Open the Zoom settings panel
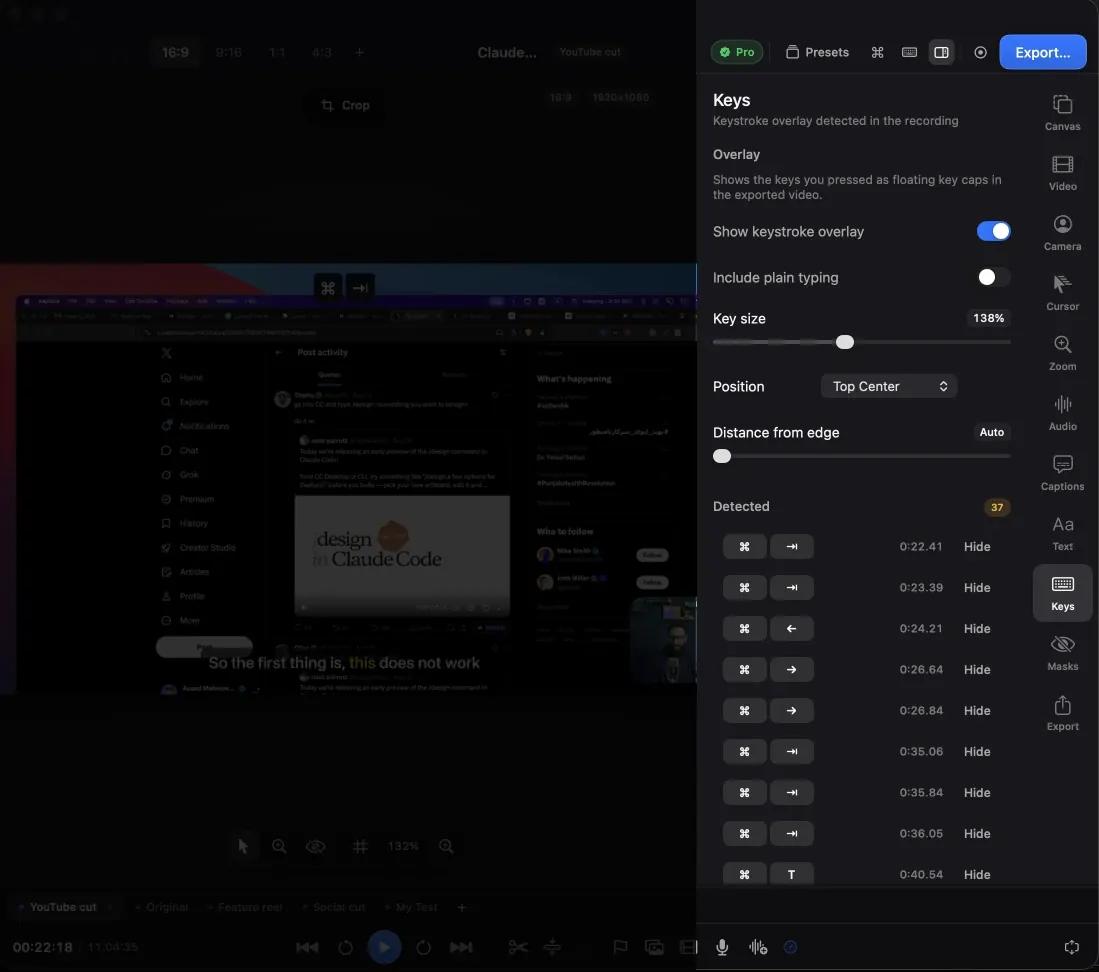Screen dimensions: 1099x972 click(x=1062, y=352)
